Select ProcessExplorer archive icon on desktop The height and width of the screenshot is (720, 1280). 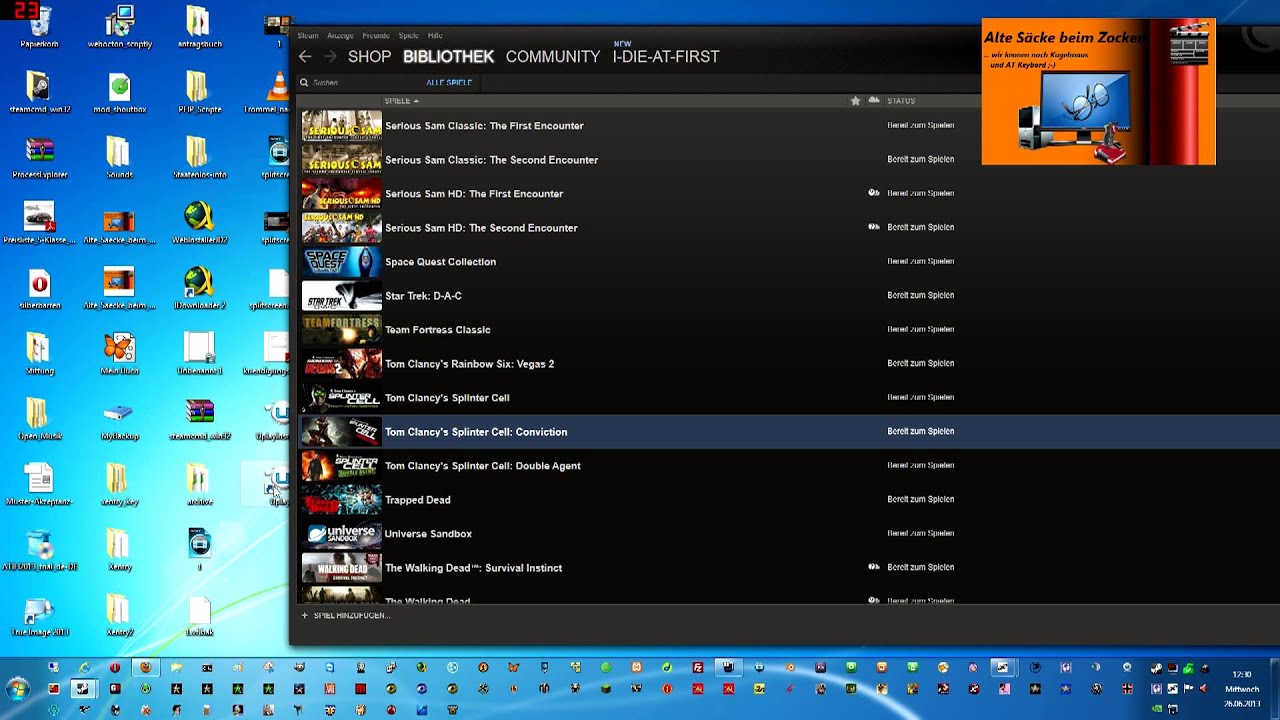click(x=39, y=158)
